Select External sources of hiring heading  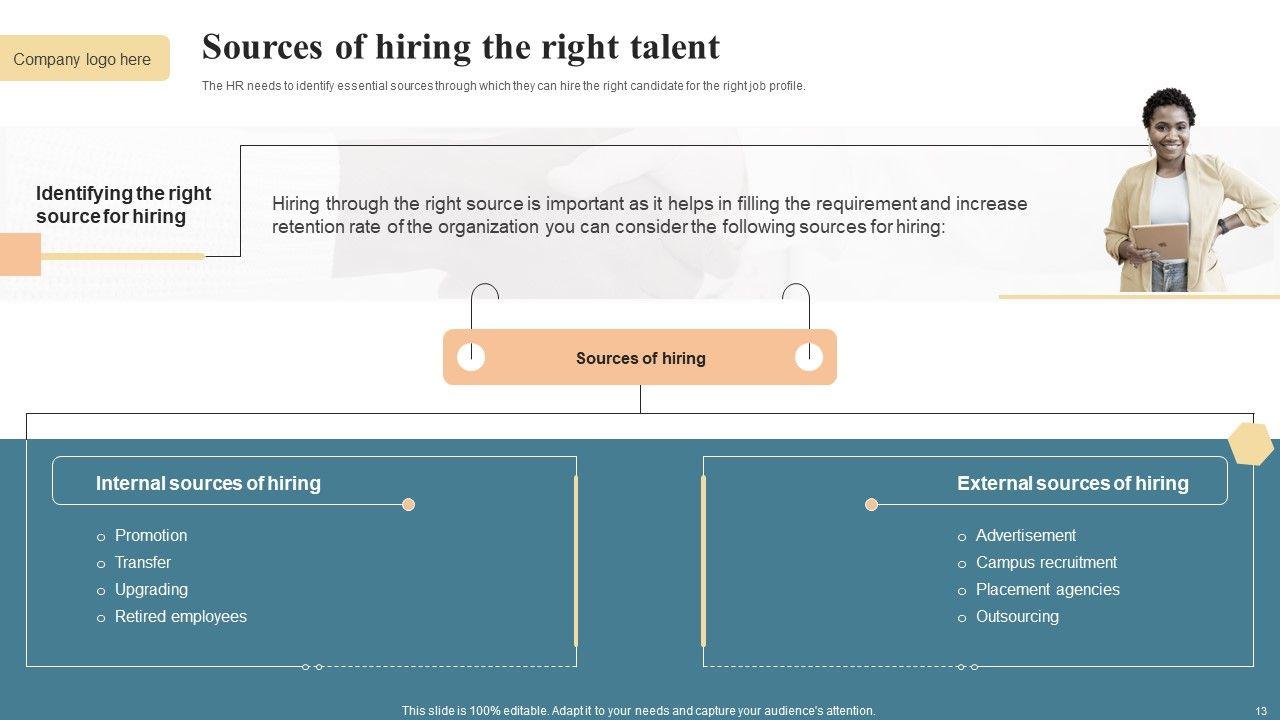(1072, 483)
